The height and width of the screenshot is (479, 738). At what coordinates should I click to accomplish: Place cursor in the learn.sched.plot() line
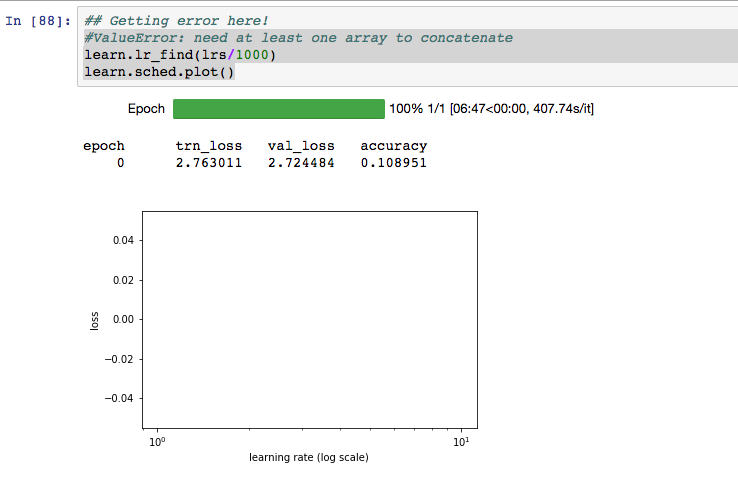point(159,72)
